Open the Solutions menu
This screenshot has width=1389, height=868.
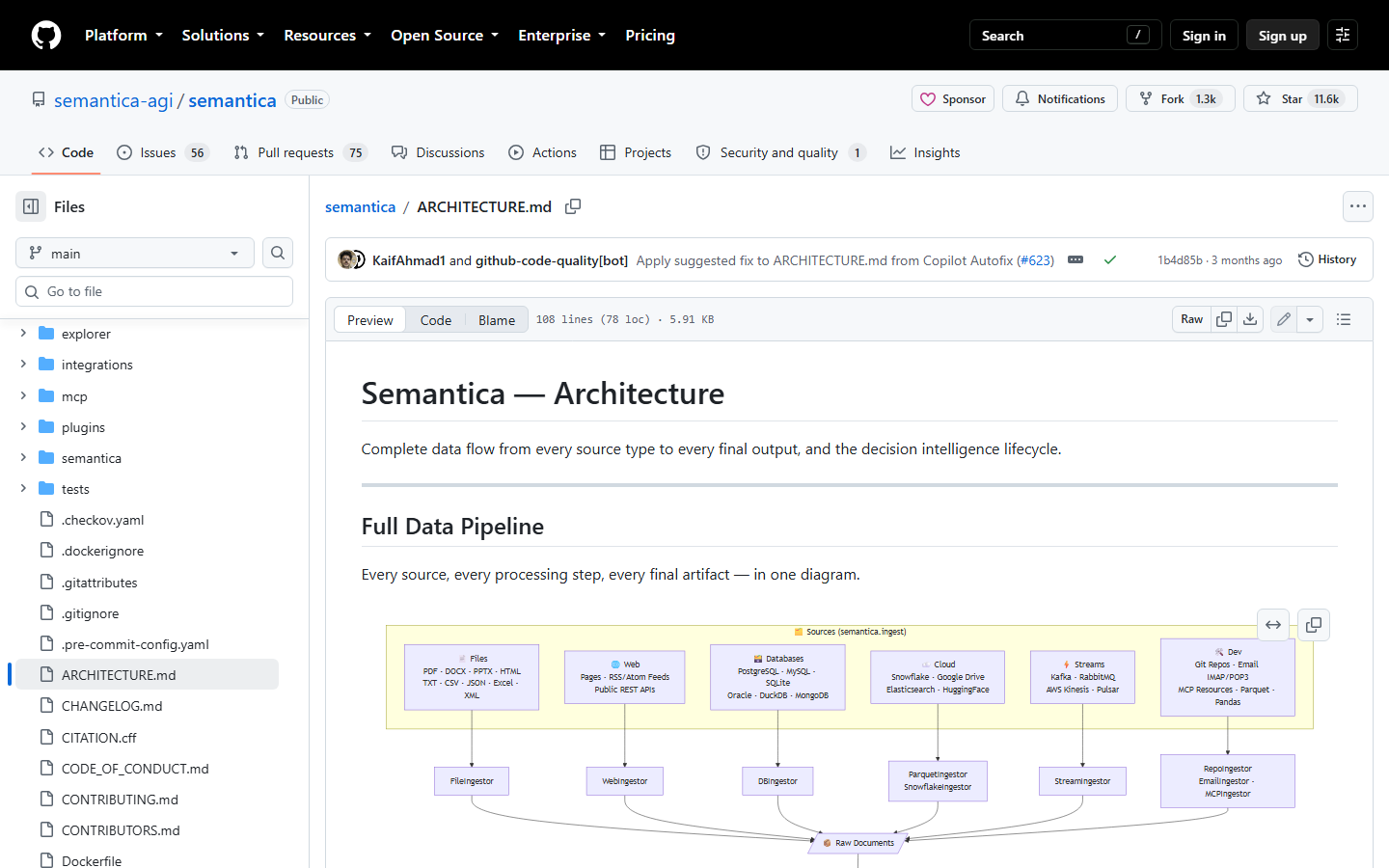point(223,35)
